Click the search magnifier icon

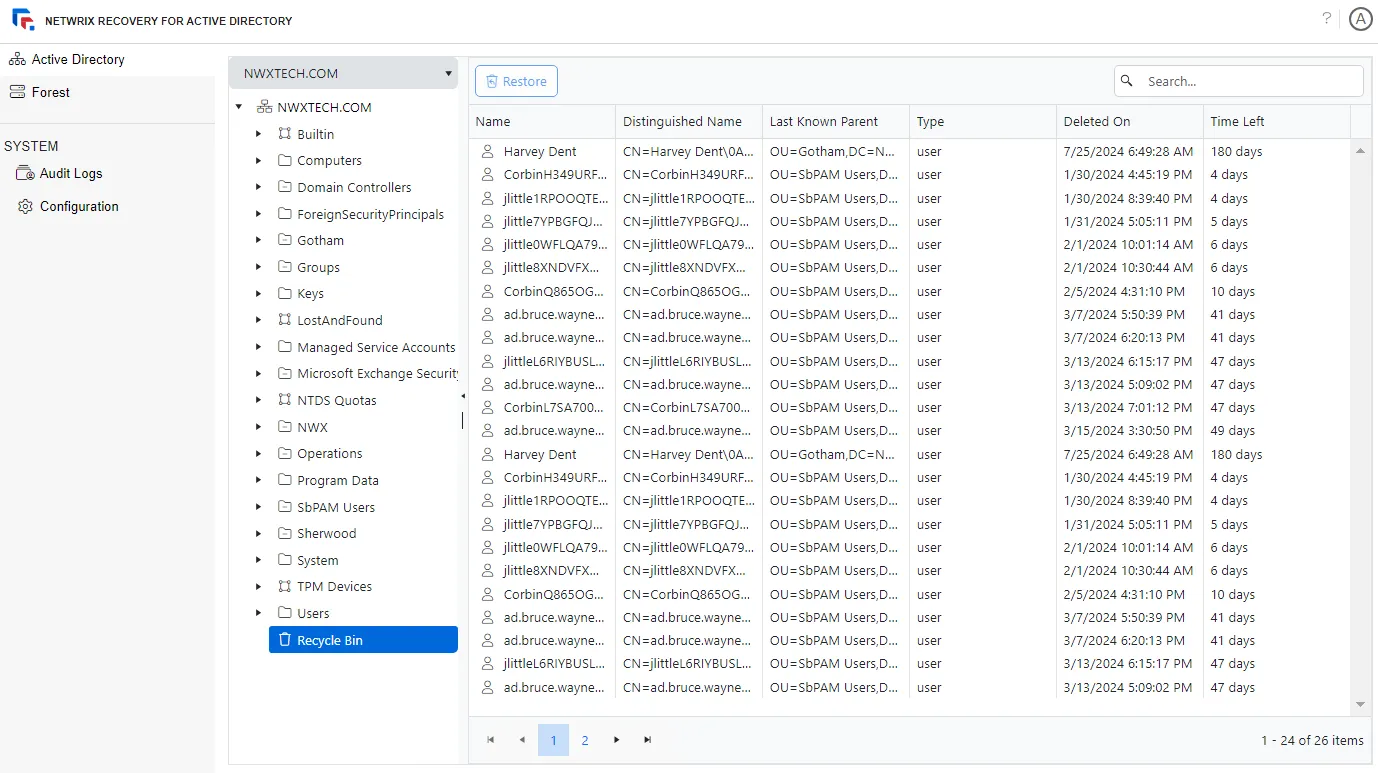point(1127,81)
